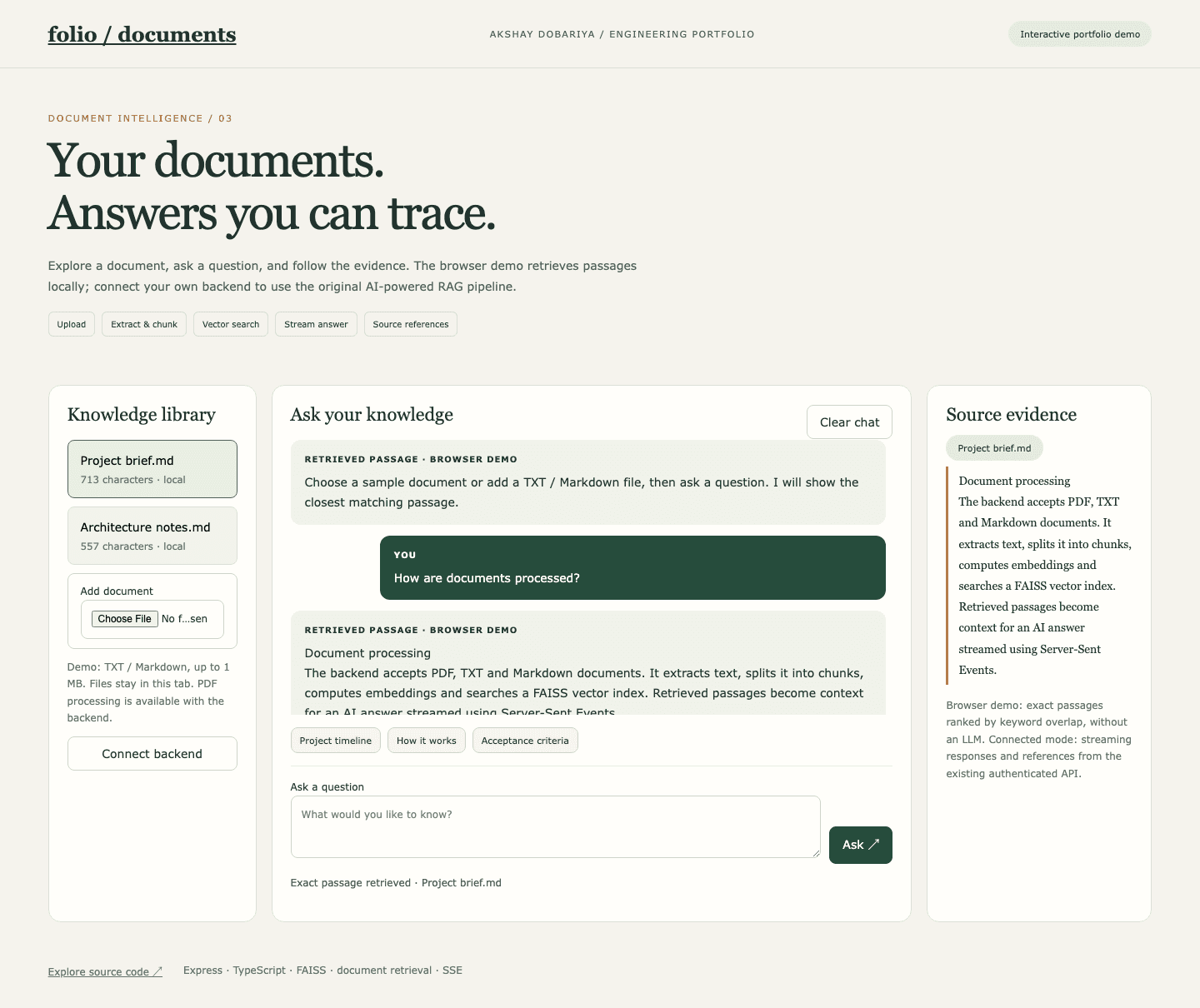
Task: Click the Project brief.md source tag
Action: [994, 448]
